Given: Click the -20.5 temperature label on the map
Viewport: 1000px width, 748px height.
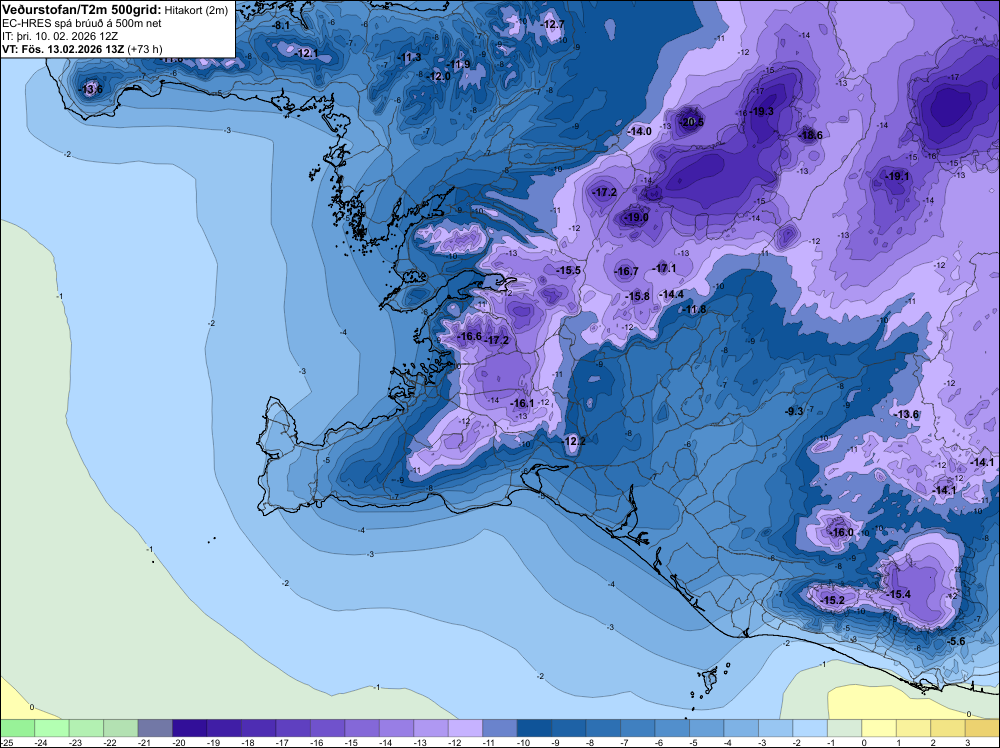Looking at the screenshot, I should point(691,122).
